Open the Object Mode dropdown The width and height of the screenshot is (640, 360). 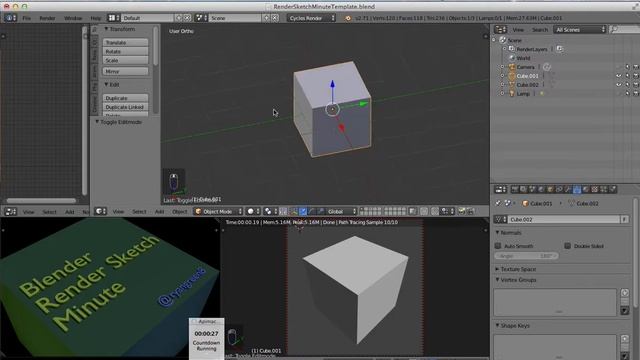coord(218,211)
